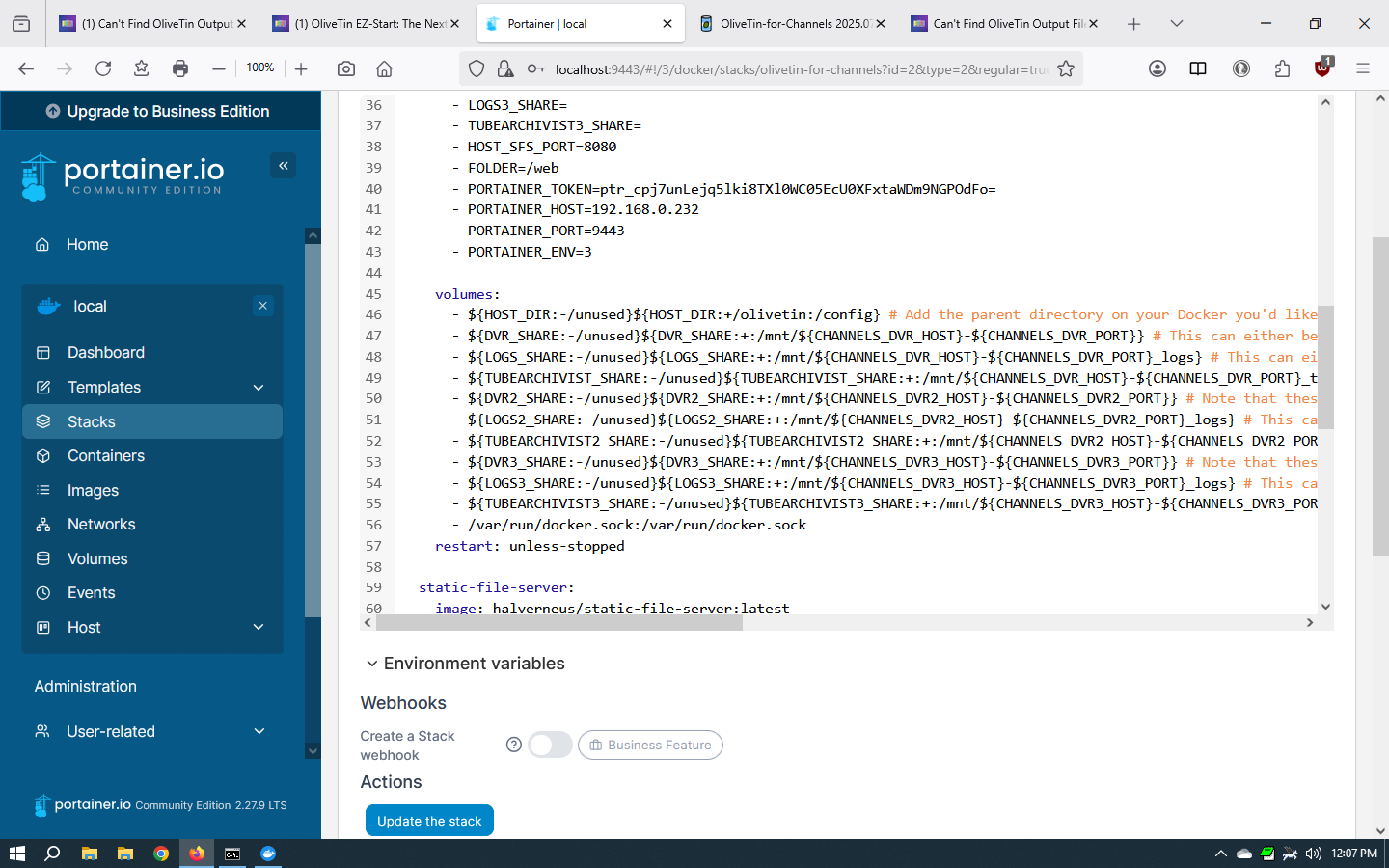Switch to OliveTin-for-Channels browser tab
1389x868 pixels.
[793, 24]
